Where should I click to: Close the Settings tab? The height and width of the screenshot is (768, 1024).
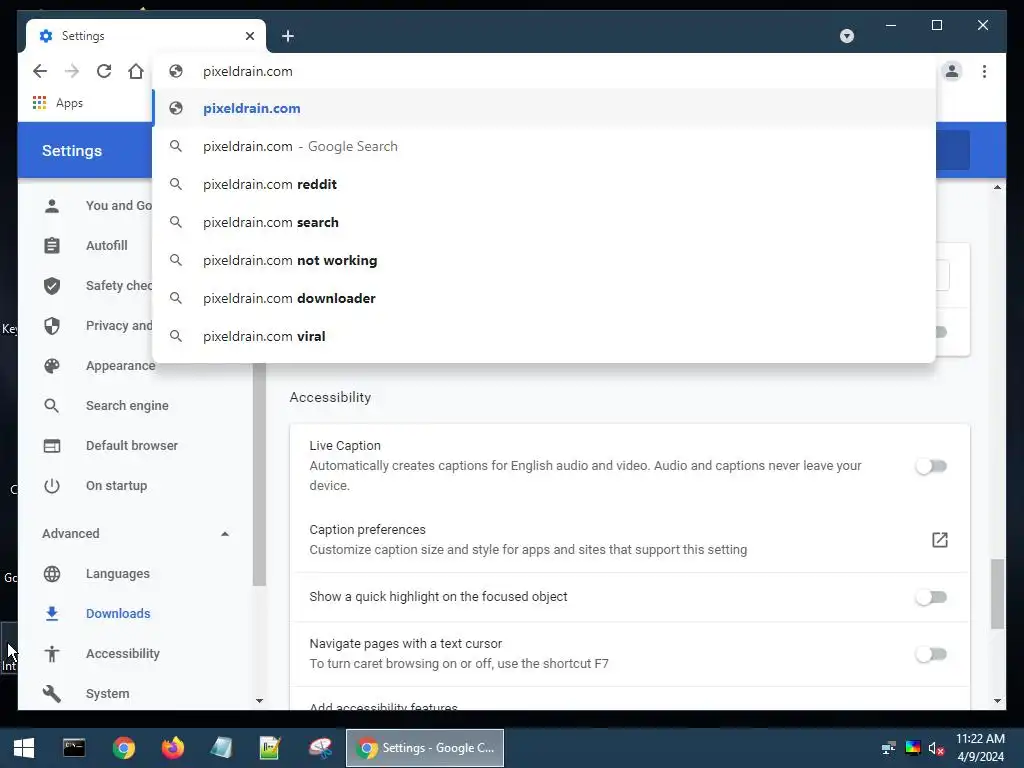point(249,36)
